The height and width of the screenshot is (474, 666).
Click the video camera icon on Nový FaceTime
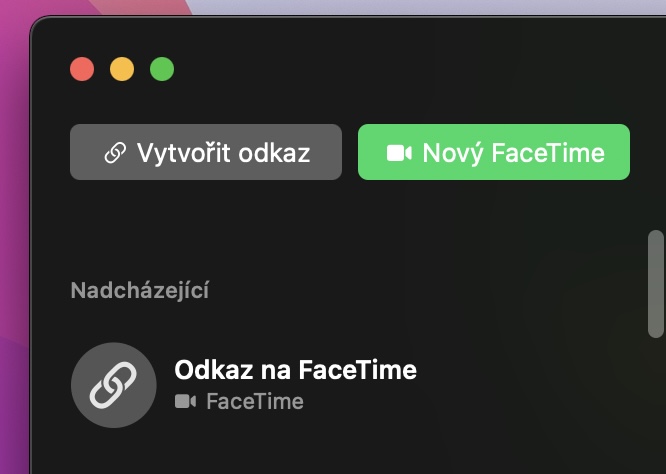coord(399,153)
